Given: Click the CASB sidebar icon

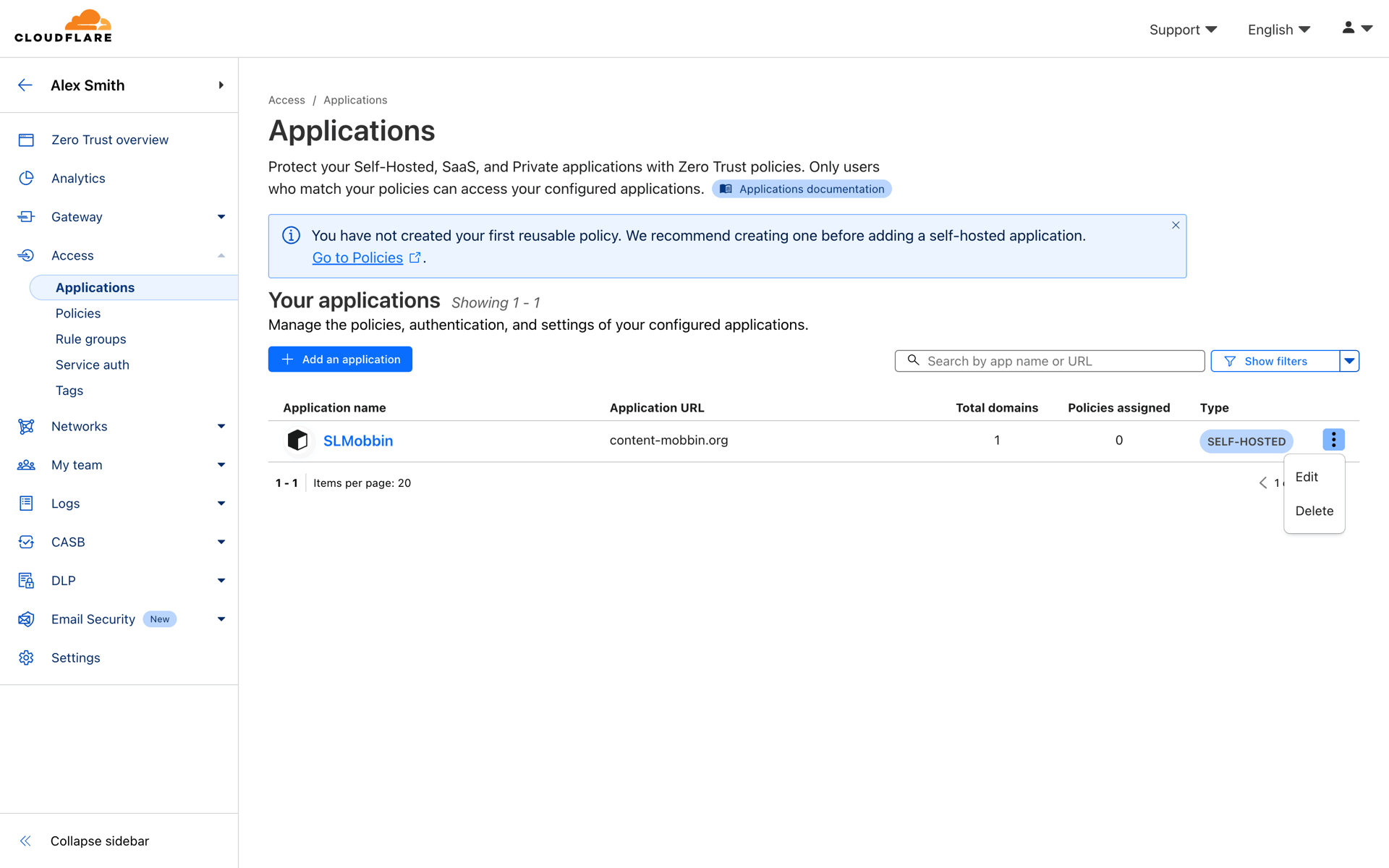Looking at the screenshot, I should pyautogui.click(x=26, y=542).
